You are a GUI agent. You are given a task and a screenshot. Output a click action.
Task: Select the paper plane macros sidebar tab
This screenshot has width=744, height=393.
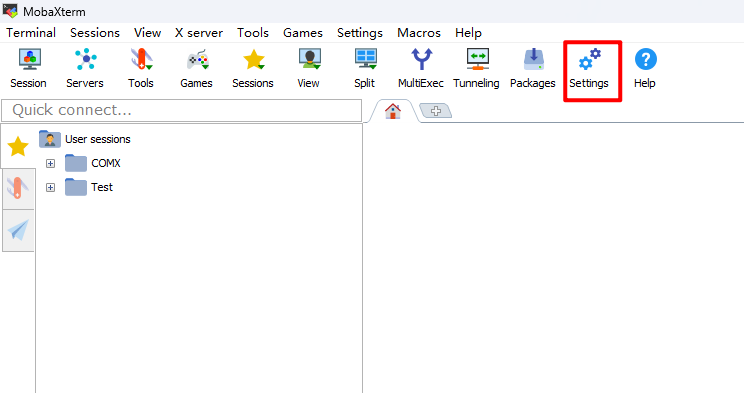(x=18, y=230)
